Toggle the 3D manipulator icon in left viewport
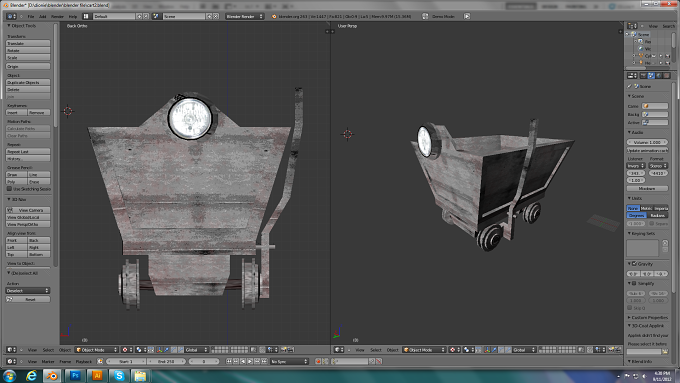Image resolution: width=680 pixels, height=383 pixels. point(159,350)
